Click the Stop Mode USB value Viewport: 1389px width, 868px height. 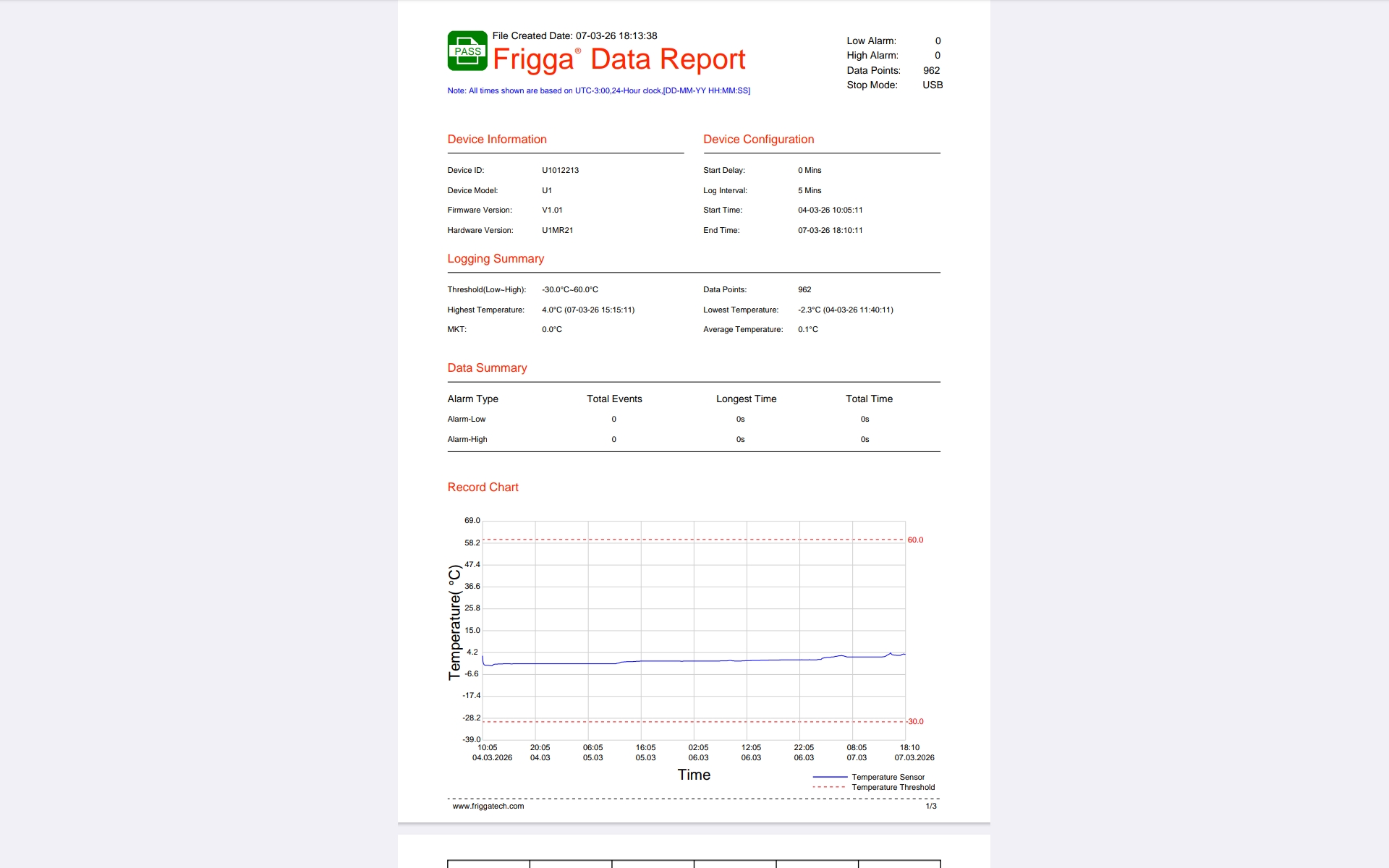932,85
